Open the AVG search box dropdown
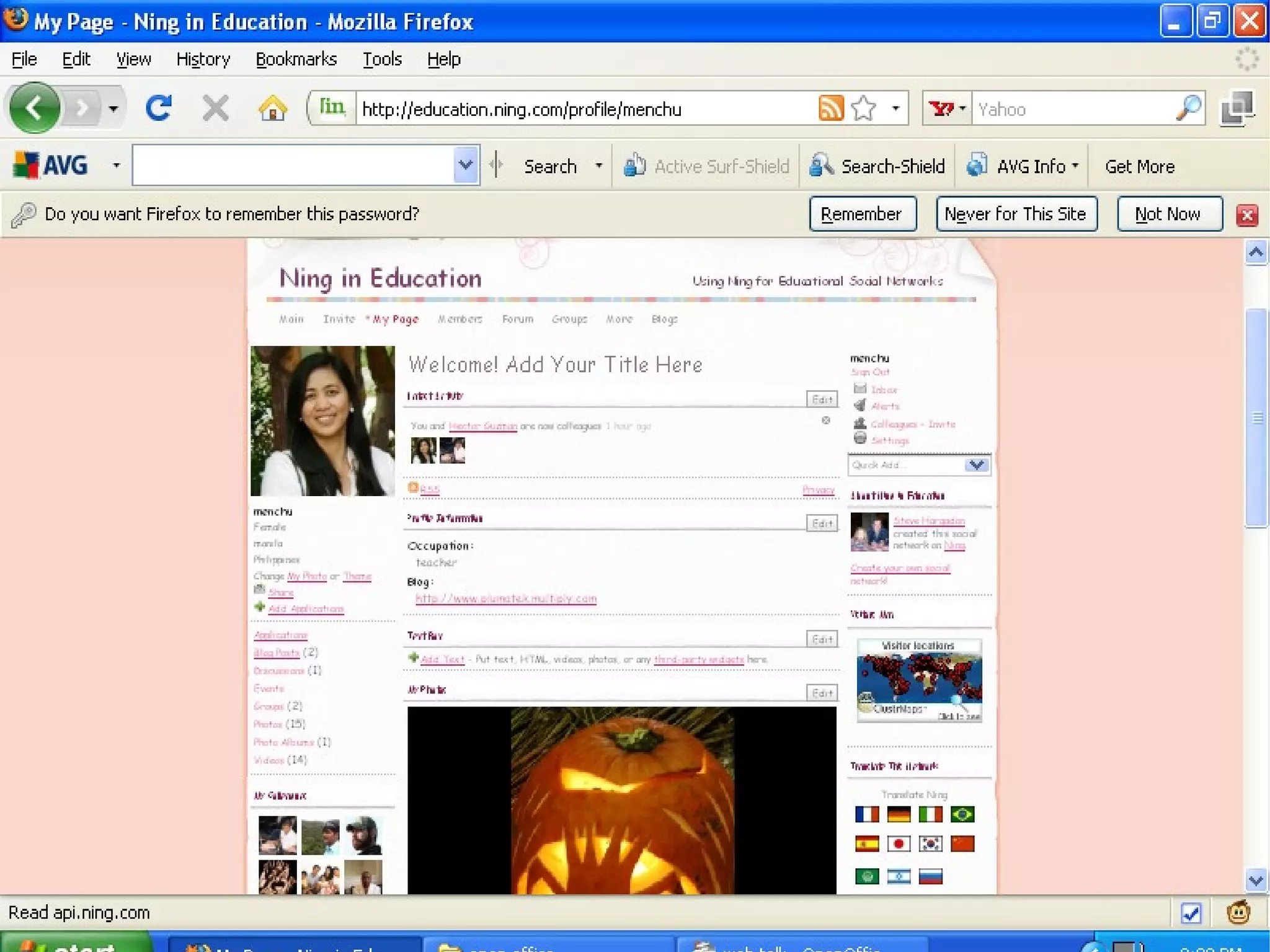Screen dimensions: 1270x952 tap(465, 165)
